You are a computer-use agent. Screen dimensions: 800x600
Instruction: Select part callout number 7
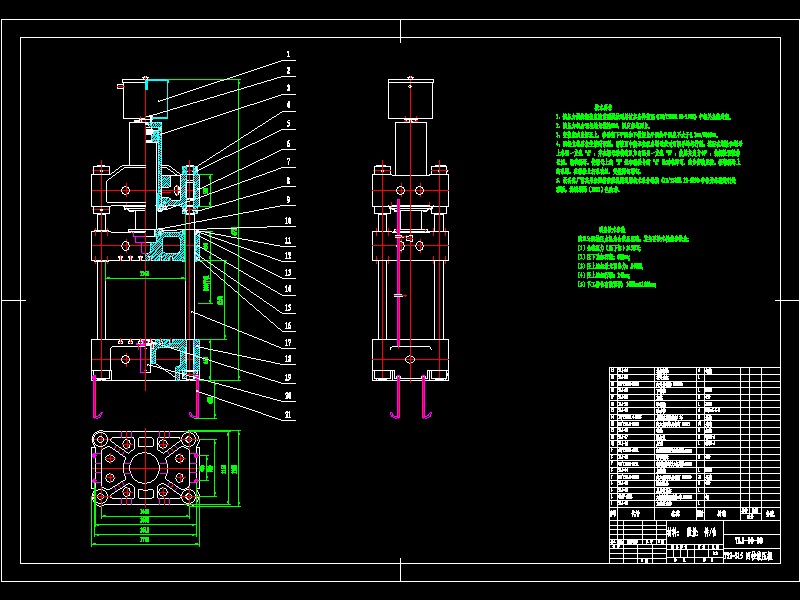[x=288, y=162]
